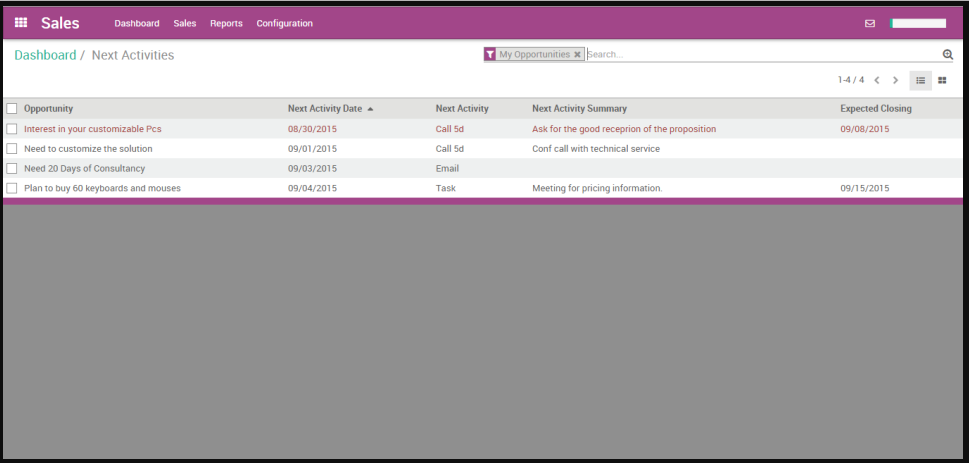Go to next page arrow
The height and width of the screenshot is (463, 969).
tap(895, 80)
